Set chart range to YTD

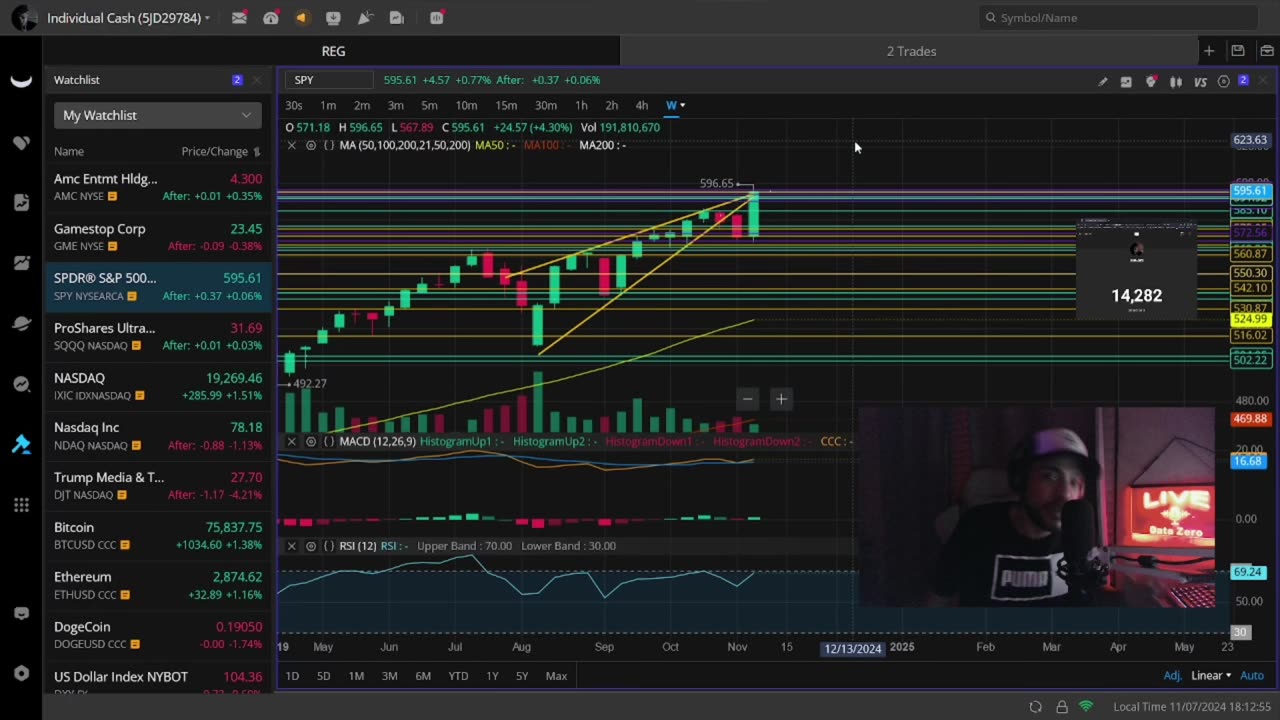(x=458, y=676)
